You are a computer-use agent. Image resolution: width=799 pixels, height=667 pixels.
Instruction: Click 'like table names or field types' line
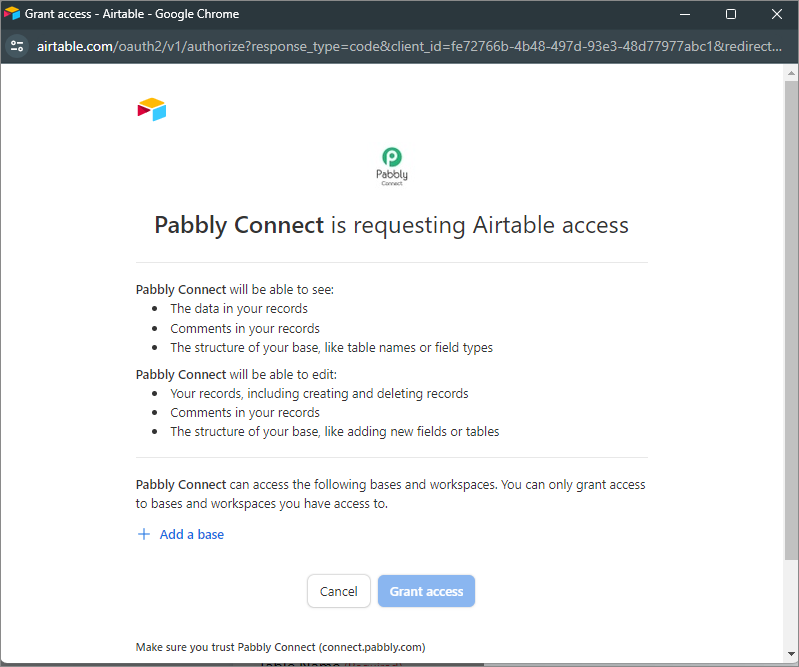click(x=331, y=348)
